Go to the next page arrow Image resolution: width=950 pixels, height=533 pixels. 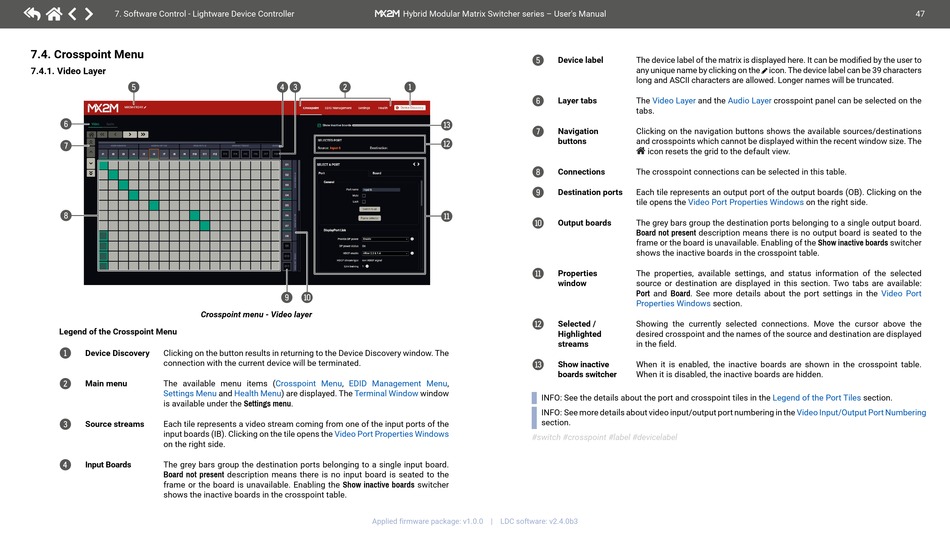(89, 13)
